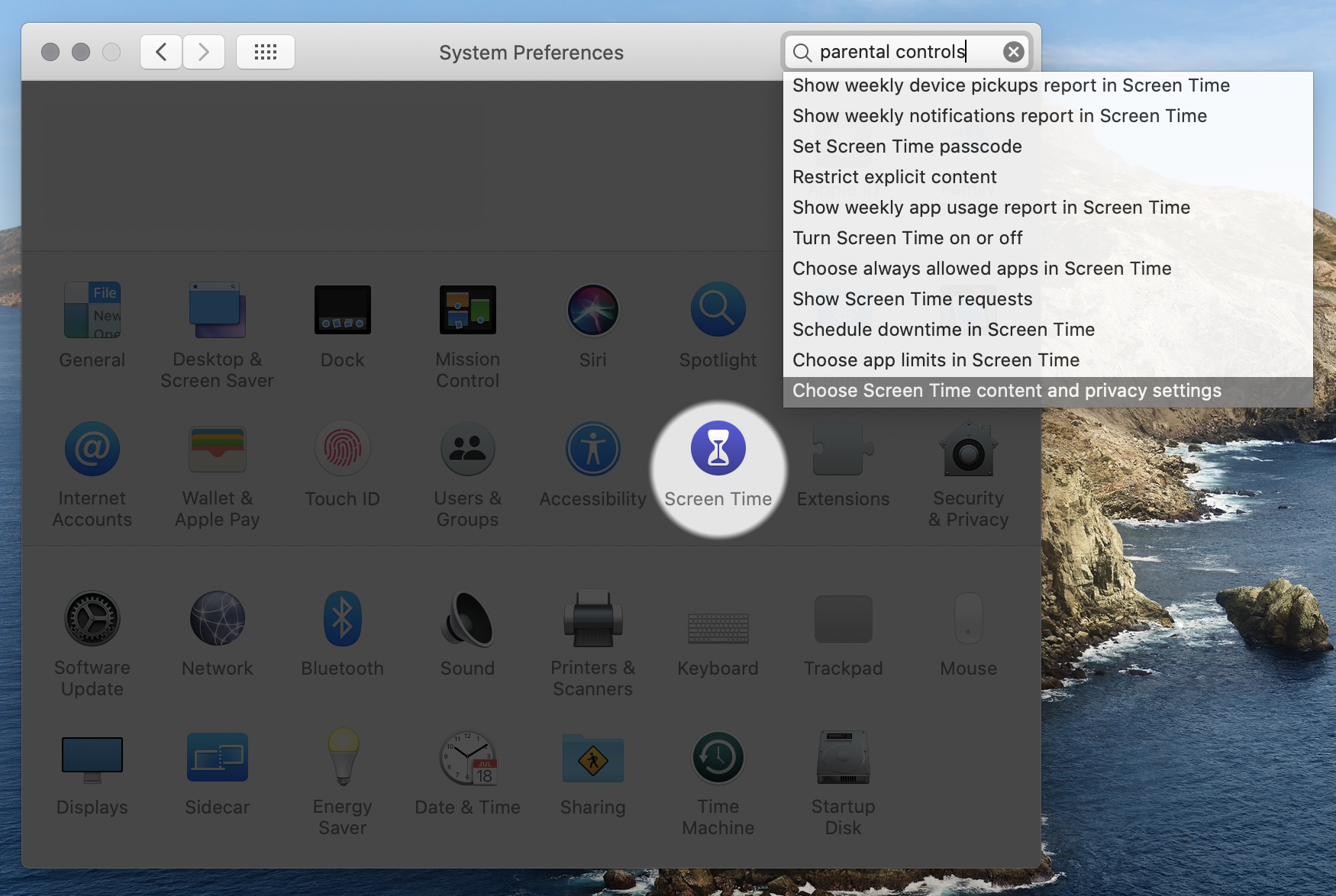Viewport: 1336px width, 896px height.
Task: Open Security & Privacy preferences
Action: [969, 449]
